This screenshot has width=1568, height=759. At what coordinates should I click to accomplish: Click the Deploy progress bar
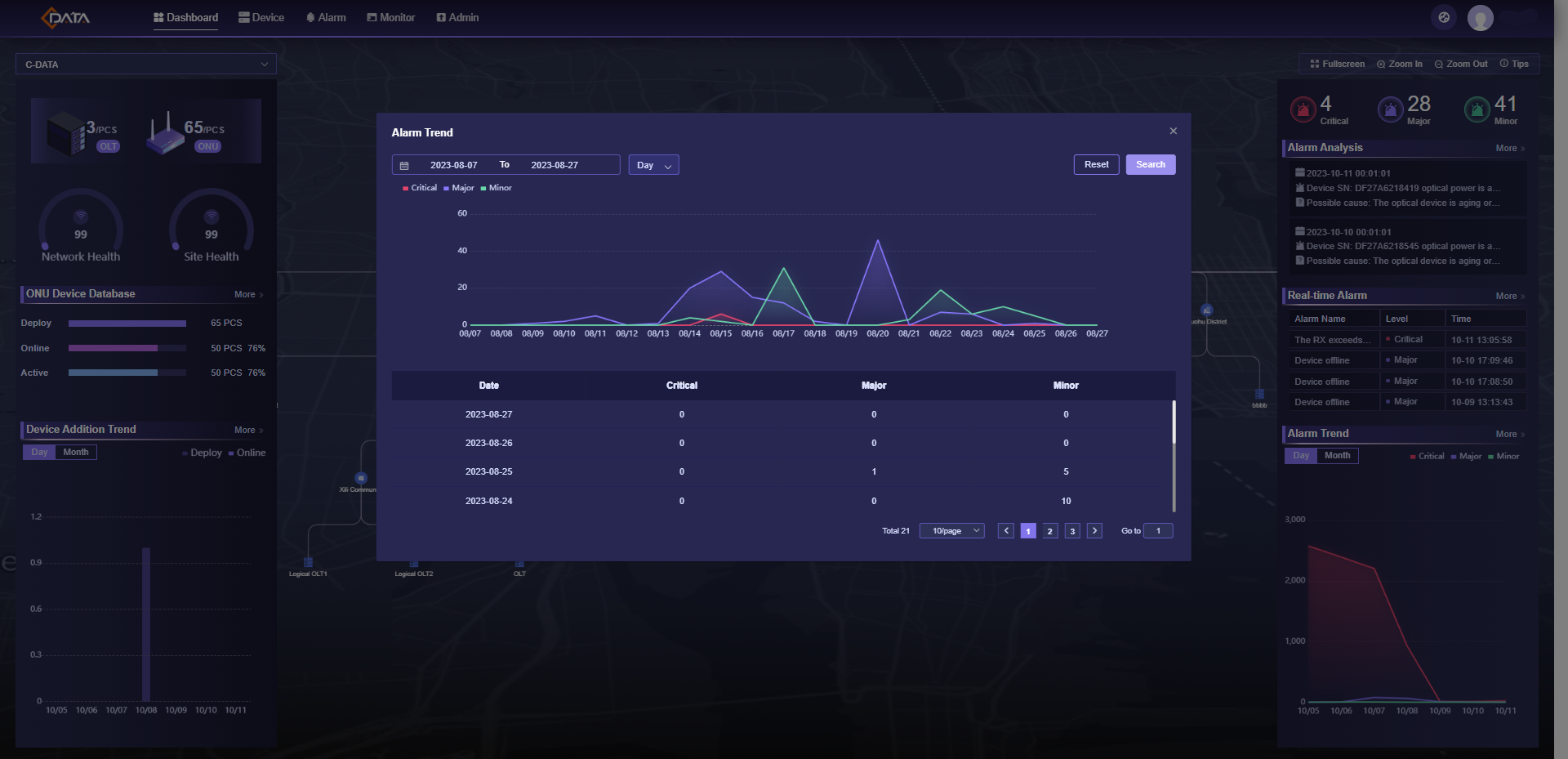[x=127, y=324]
